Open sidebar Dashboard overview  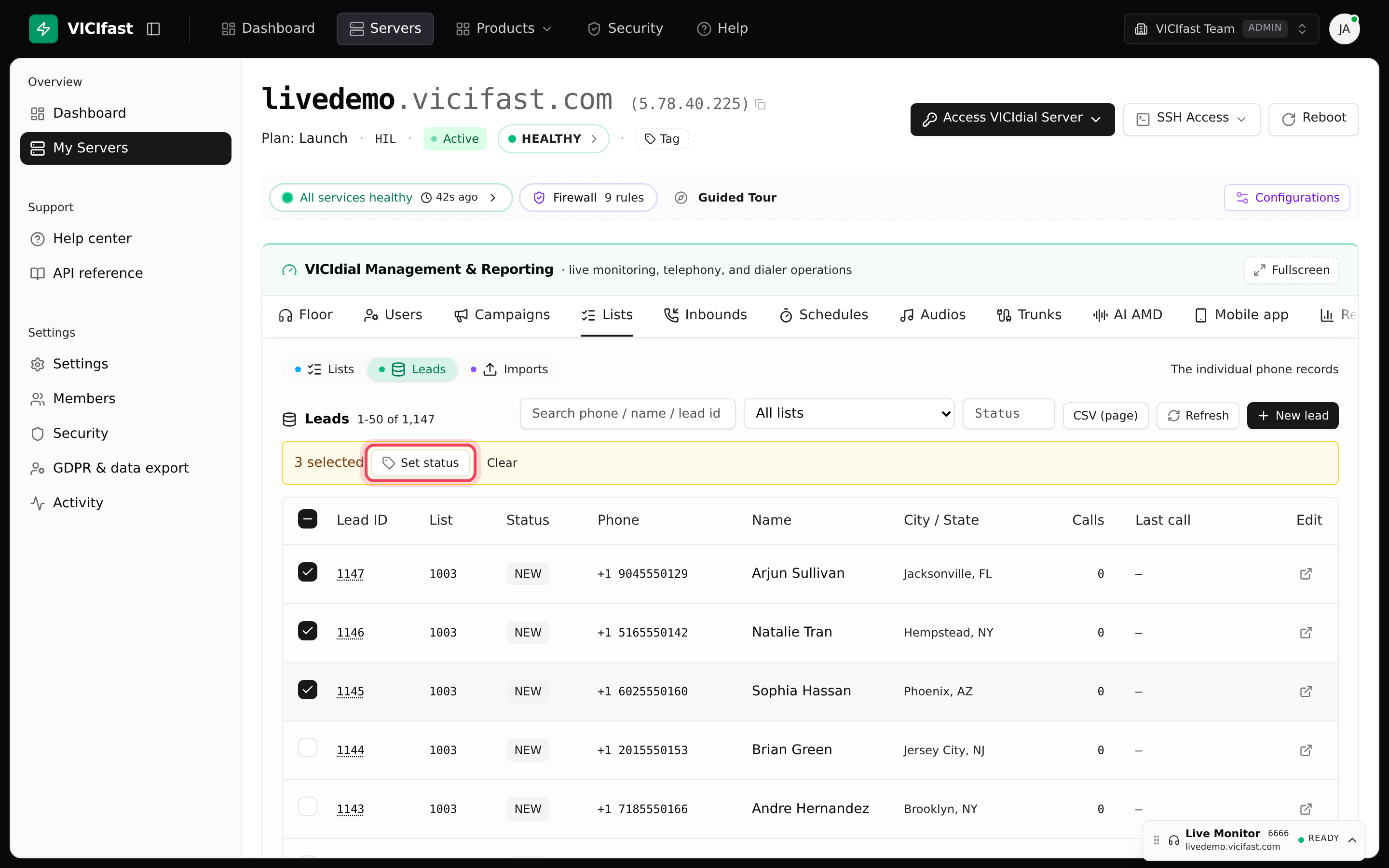click(126, 113)
